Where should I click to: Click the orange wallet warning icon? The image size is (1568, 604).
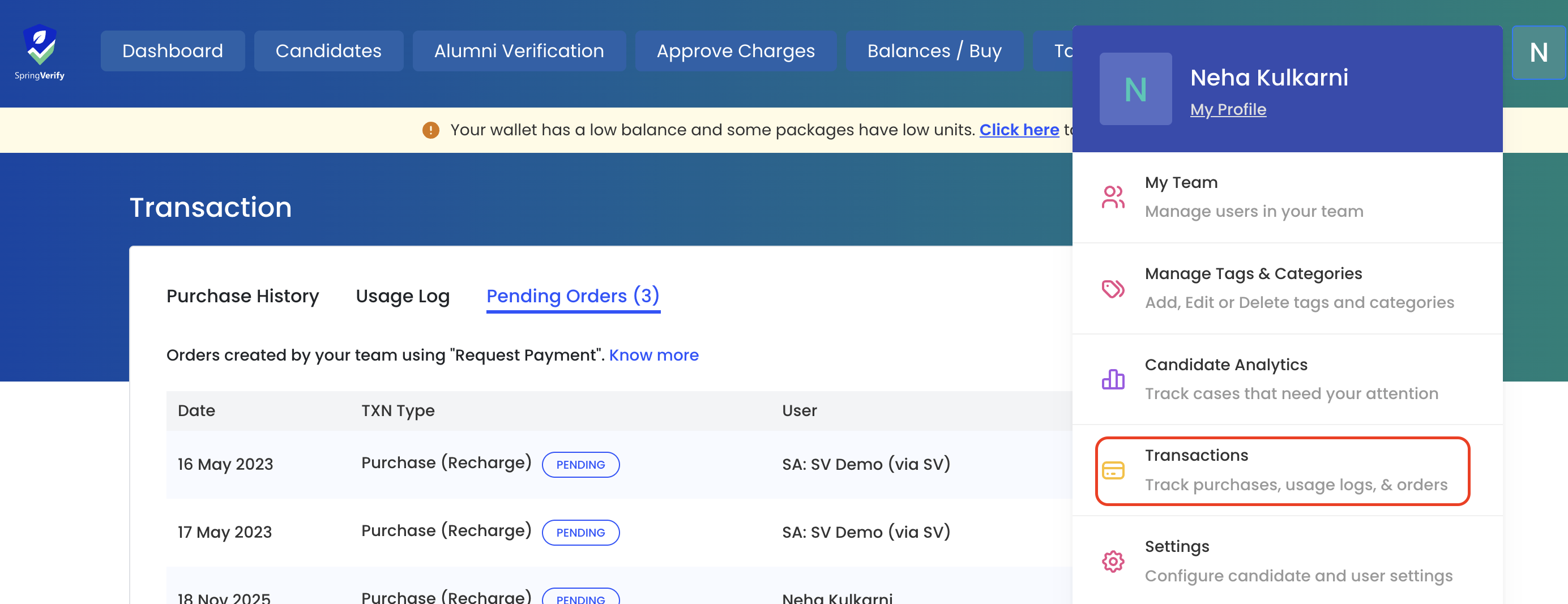(x=430, y=130)
